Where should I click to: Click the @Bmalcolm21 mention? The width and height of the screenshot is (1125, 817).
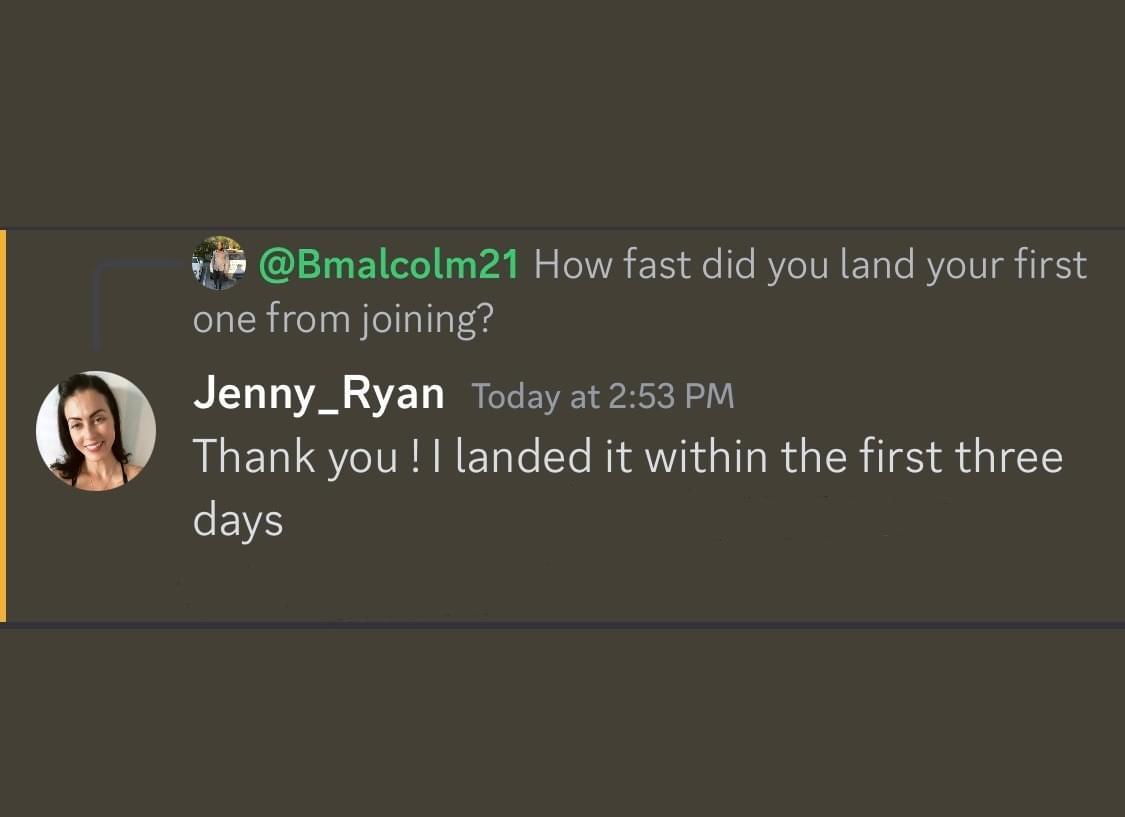click(x=389, y=265)
